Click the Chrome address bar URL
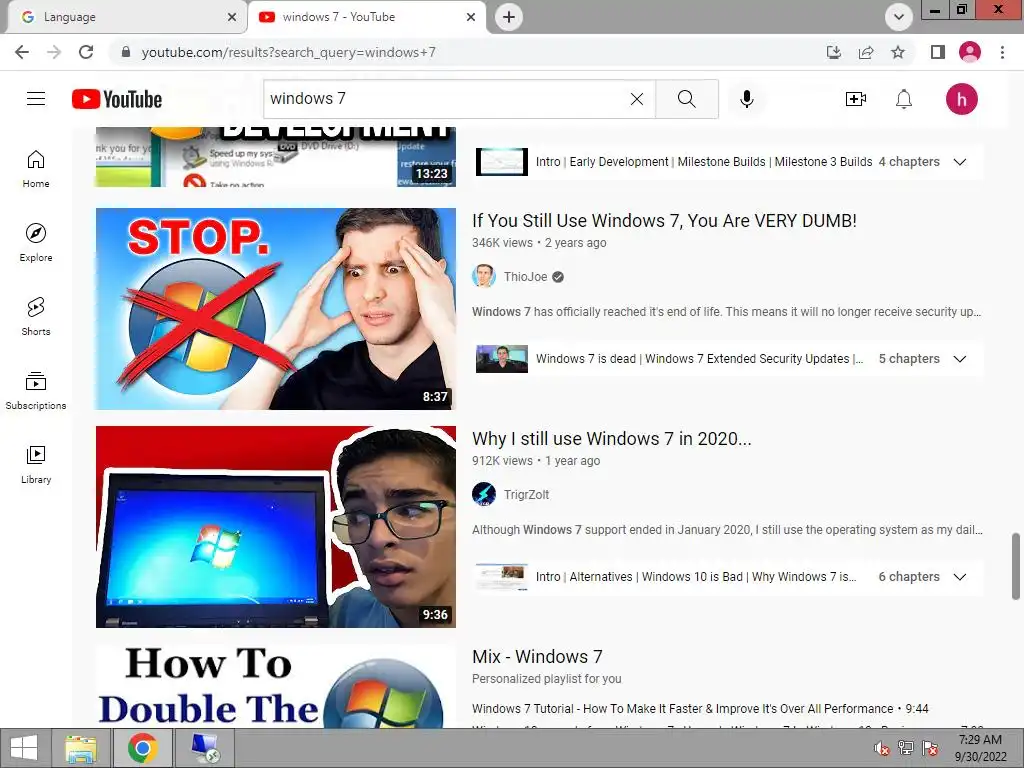Image resolution: width=1024 pixels, height=768 pixels. [x=289, y=52]
